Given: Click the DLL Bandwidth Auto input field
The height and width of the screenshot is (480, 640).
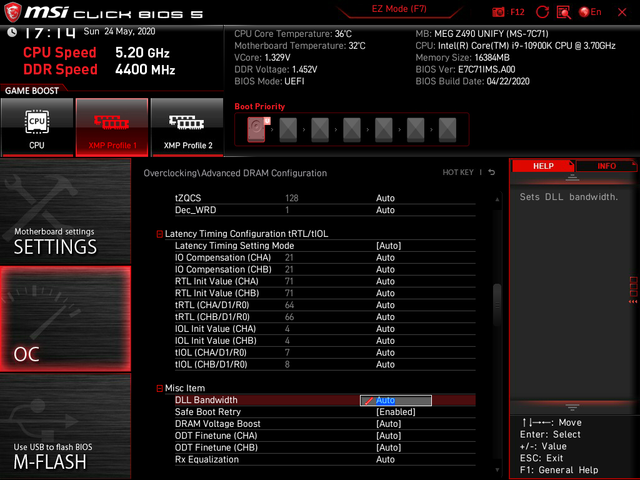Looking at the screenshot, I should point(396,400).
